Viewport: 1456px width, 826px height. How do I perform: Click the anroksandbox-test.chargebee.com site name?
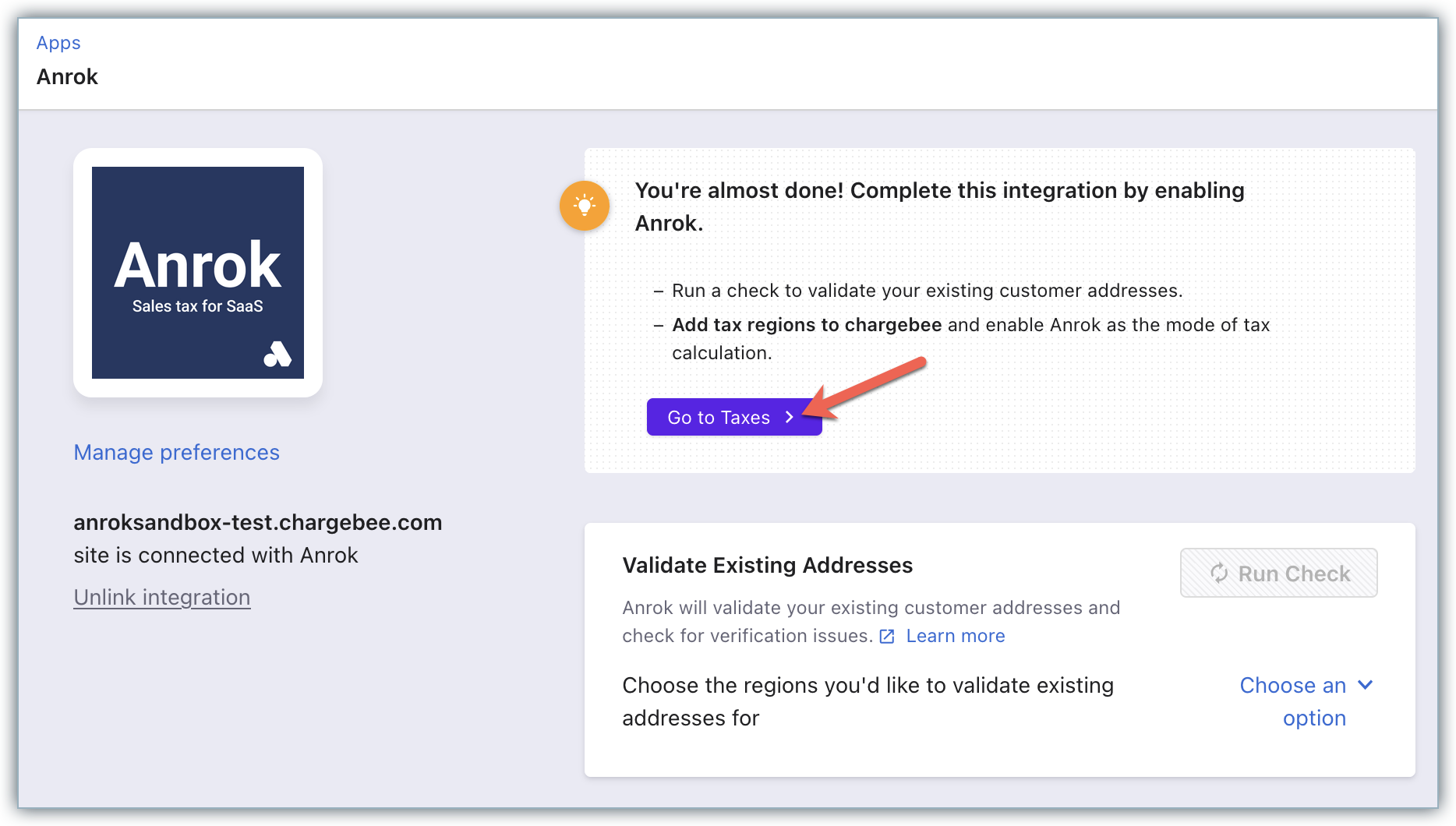257,522
